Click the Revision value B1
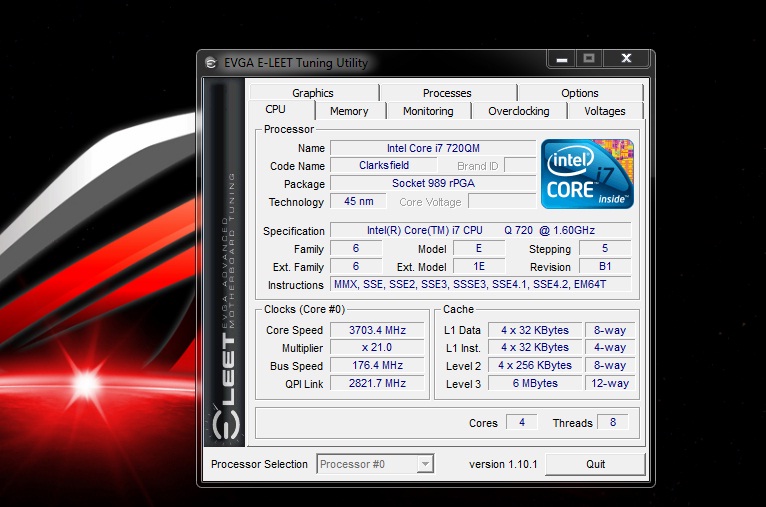The height and width of the screenshot is (507, 766). point(605,266)
